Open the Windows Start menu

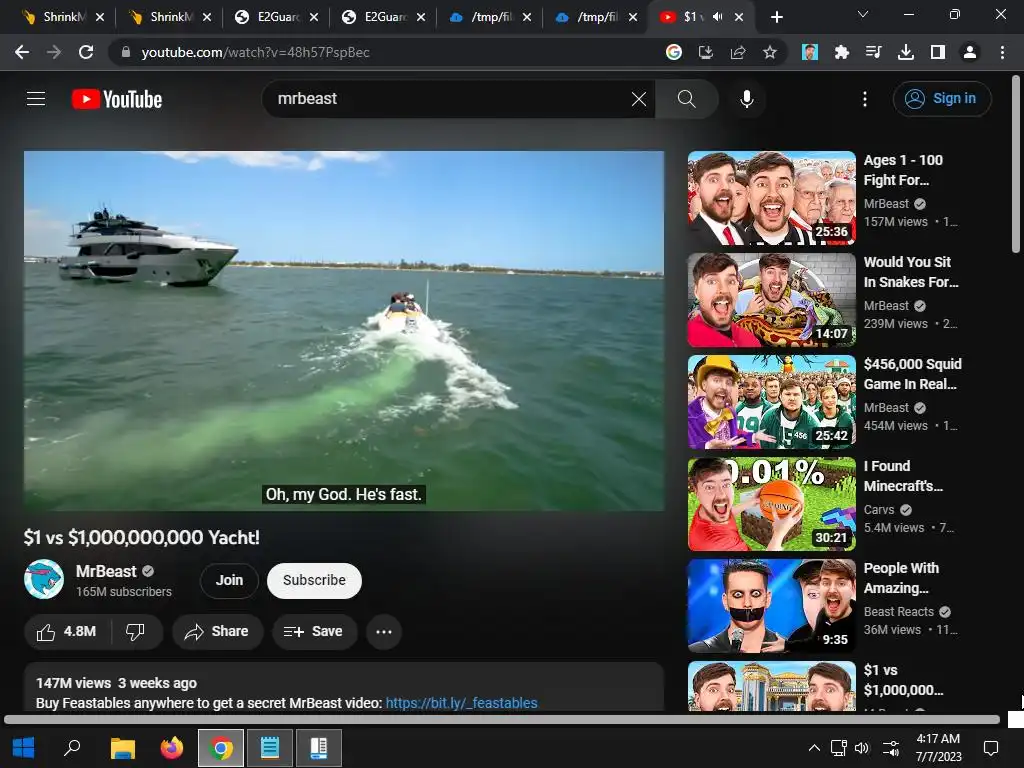pyautogui.click(x=24, y=748)
